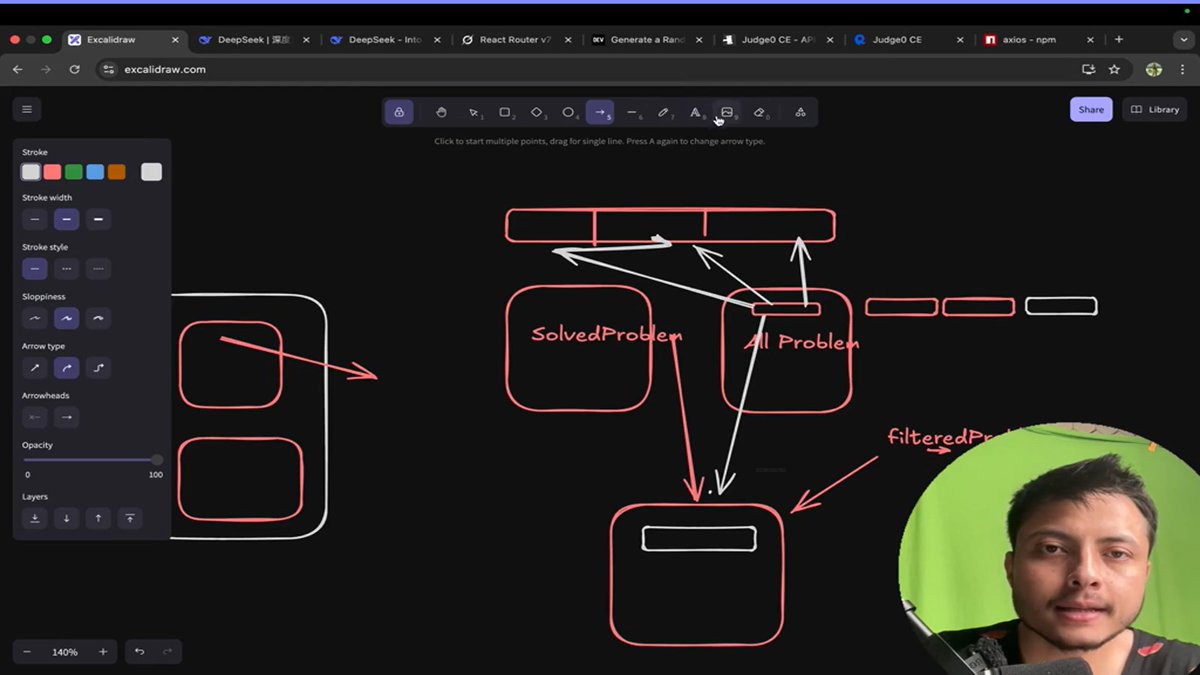
Task: Set sloppiness to cartoonist
Action: coord(98,318)
